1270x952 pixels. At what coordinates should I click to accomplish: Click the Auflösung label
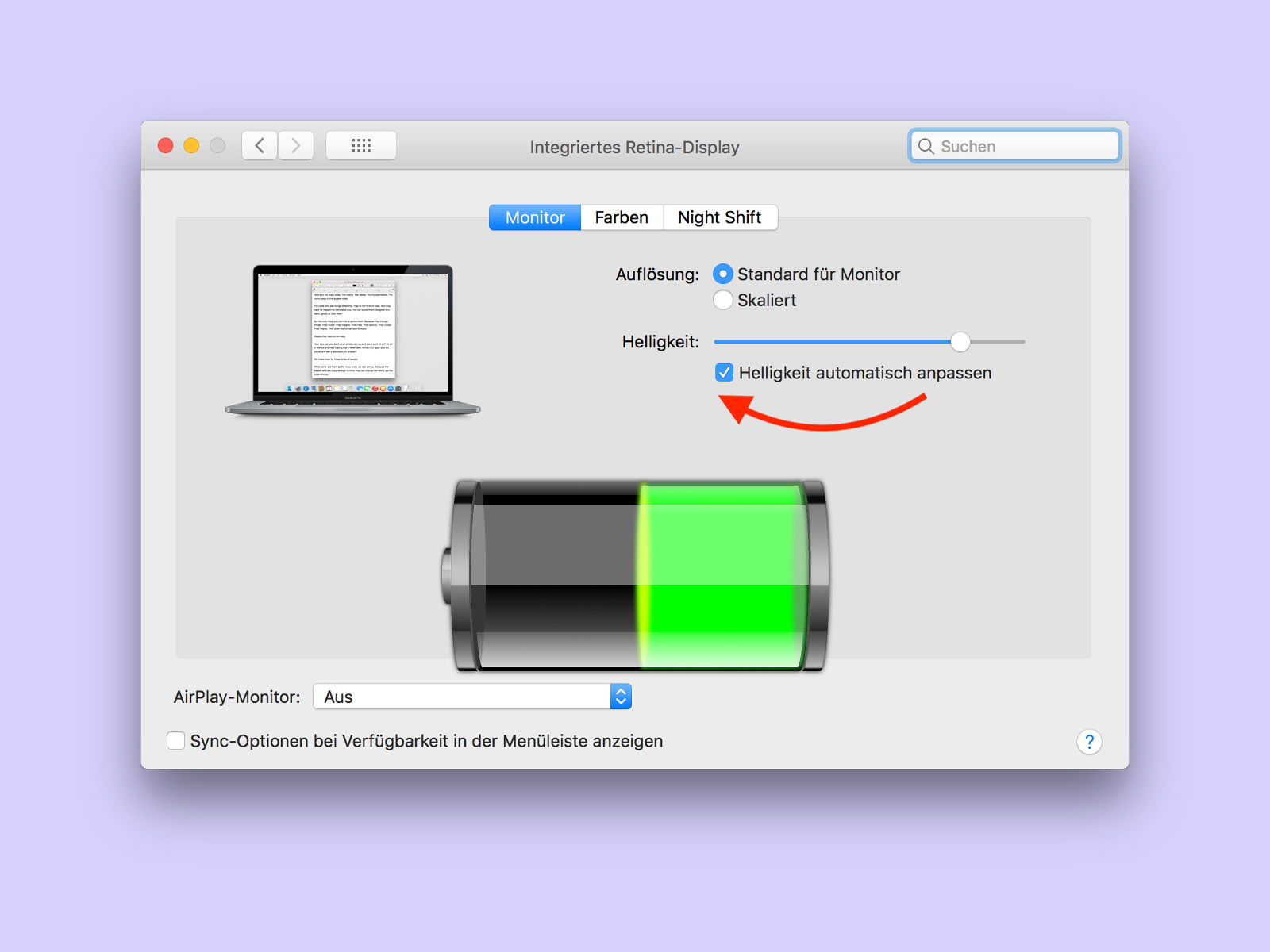[x=657, y=274]
